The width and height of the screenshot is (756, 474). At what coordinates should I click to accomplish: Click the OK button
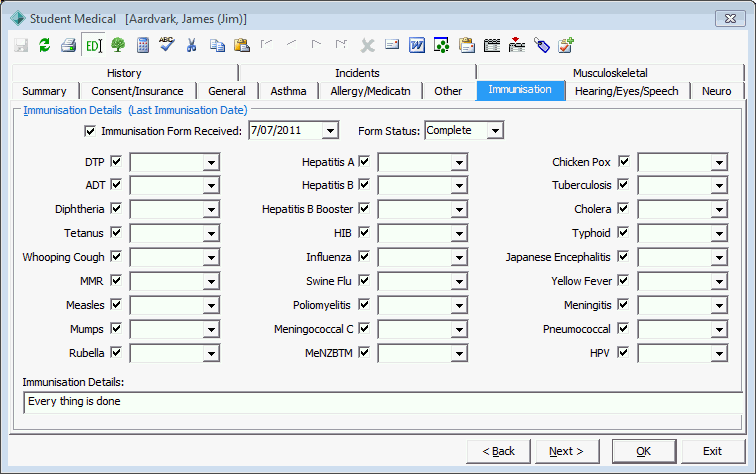tap(644, 451)
